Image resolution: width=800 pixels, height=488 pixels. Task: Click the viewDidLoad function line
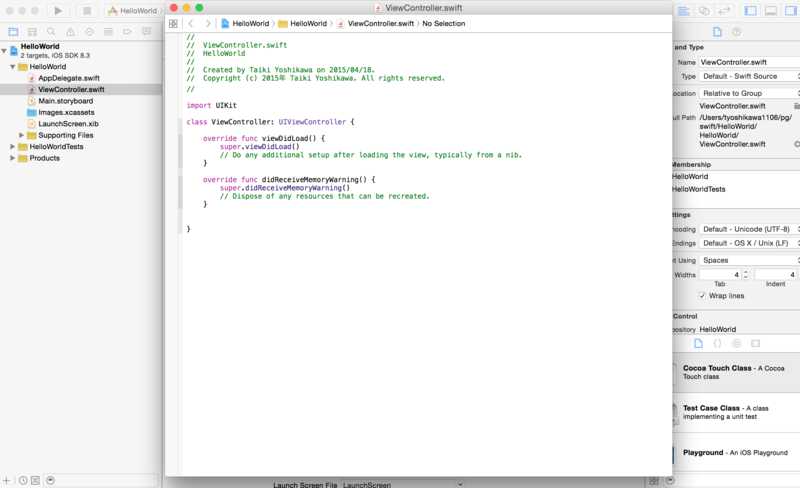(263, 138)
